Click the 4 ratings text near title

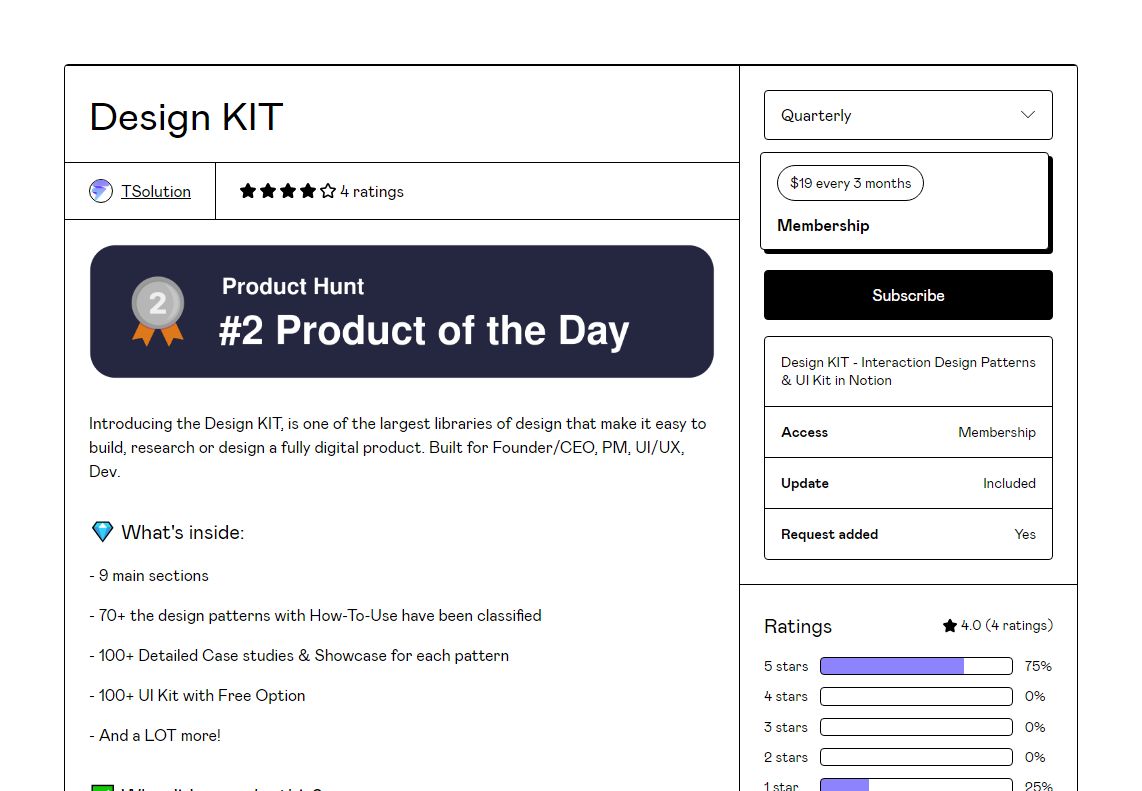(371, 191)
